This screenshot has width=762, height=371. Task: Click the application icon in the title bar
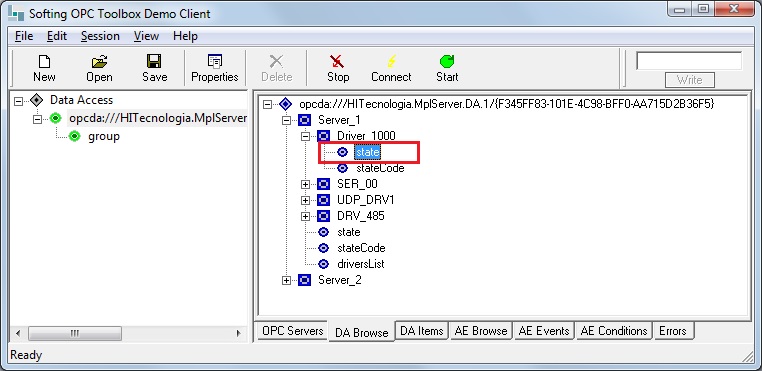pos(17,14)
